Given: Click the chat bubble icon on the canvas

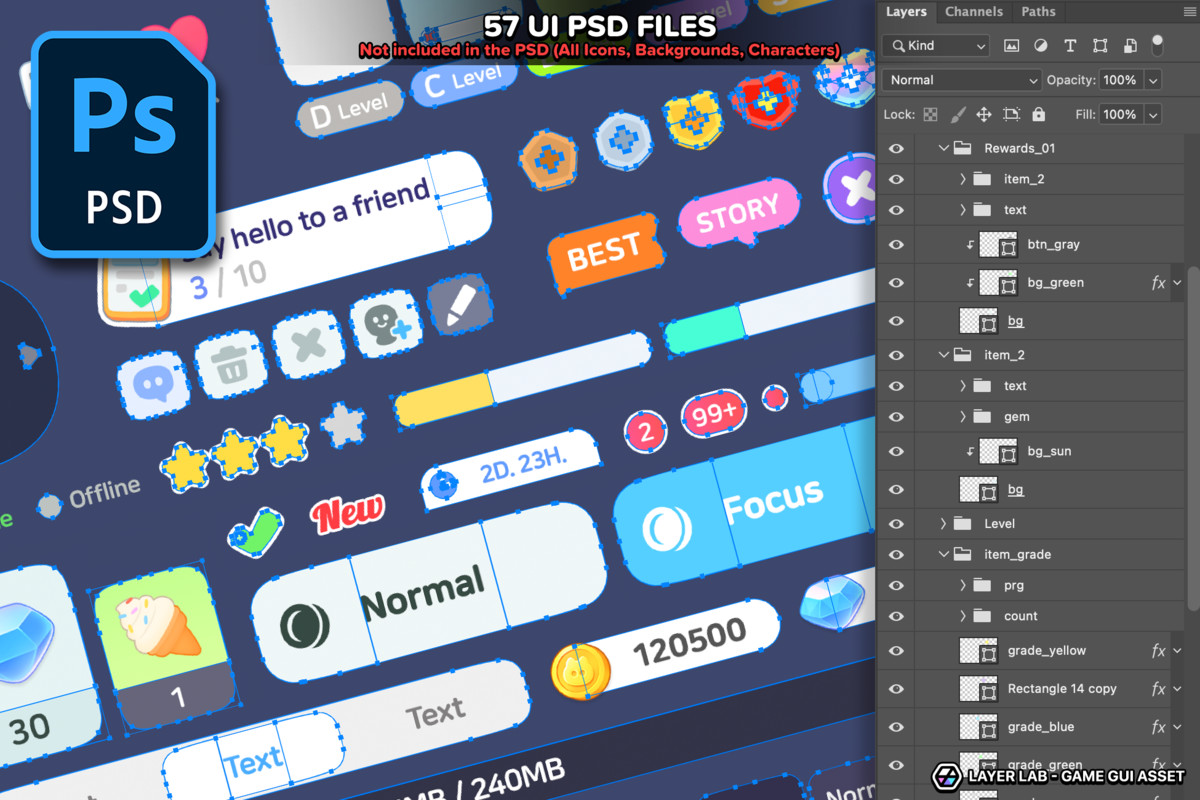Looking at the screenshot, I should [154, 383].
